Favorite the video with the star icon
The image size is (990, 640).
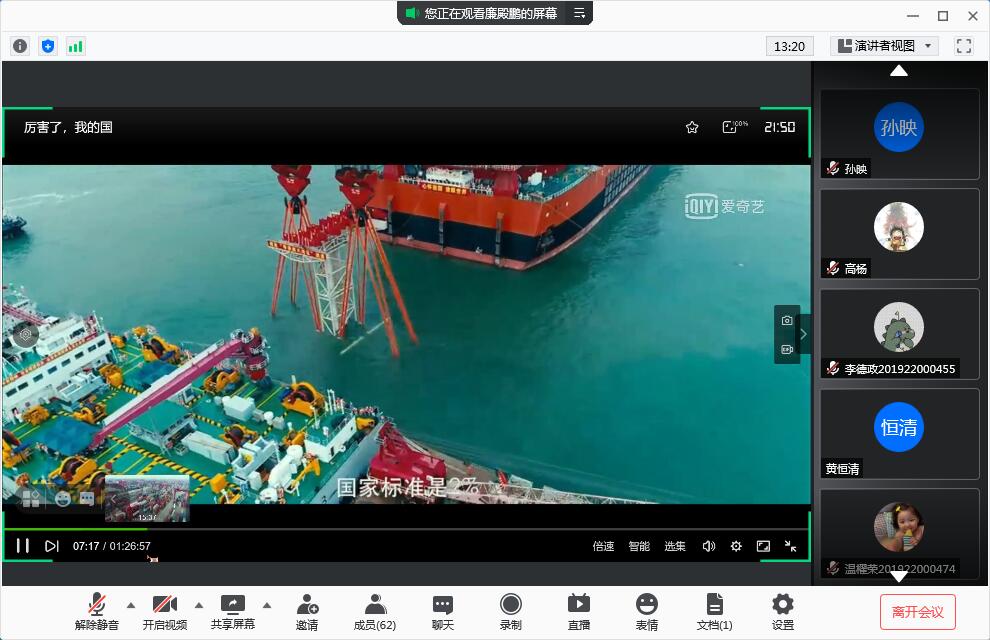692,127
